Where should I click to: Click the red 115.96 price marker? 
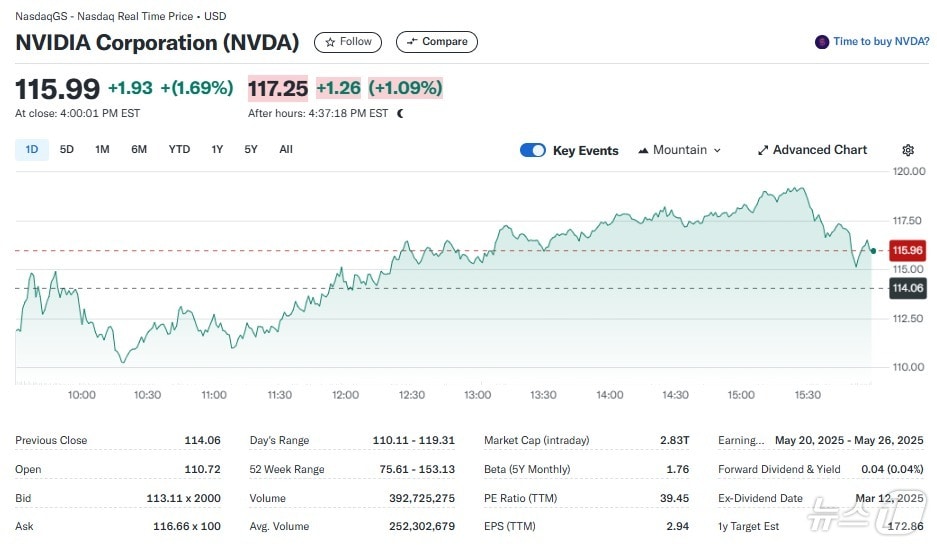pyautogui.click(x=908, y=250)
